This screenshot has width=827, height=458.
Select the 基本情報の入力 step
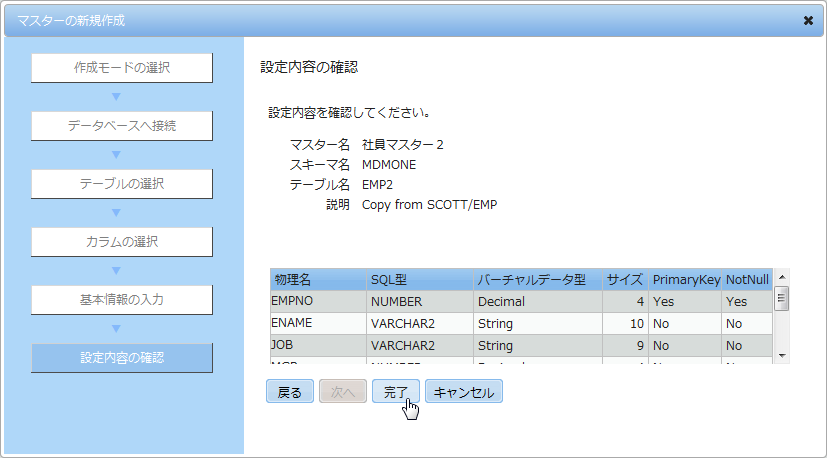coord(122,300)
